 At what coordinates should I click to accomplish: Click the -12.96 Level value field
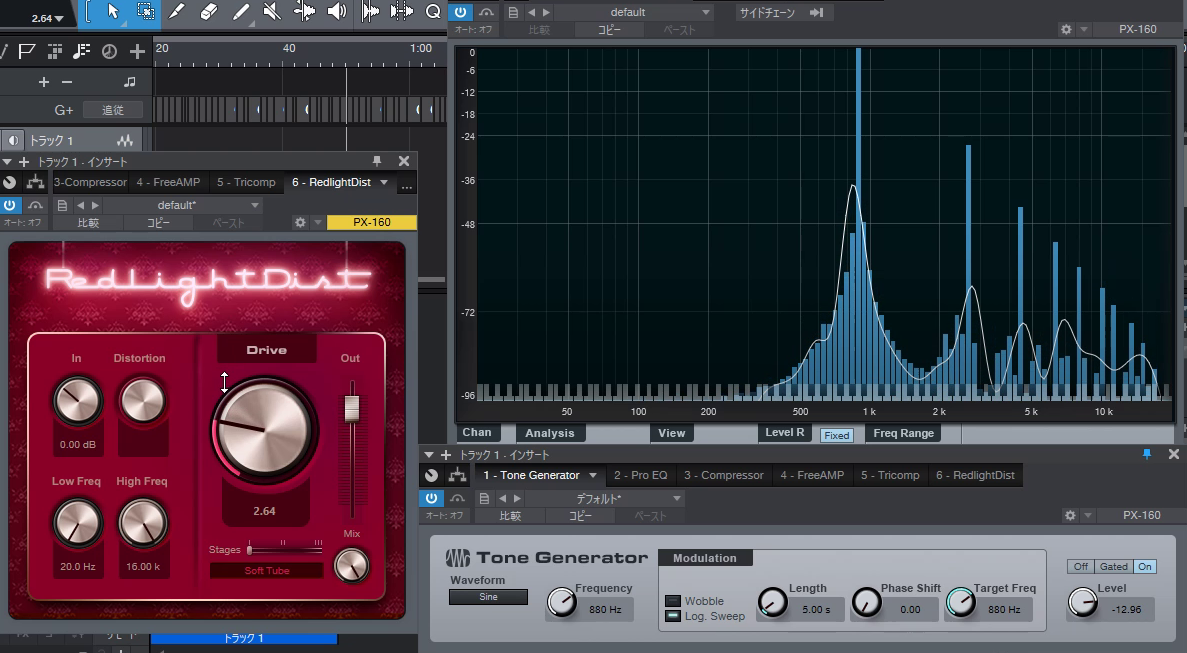(x=1126, y=609)
